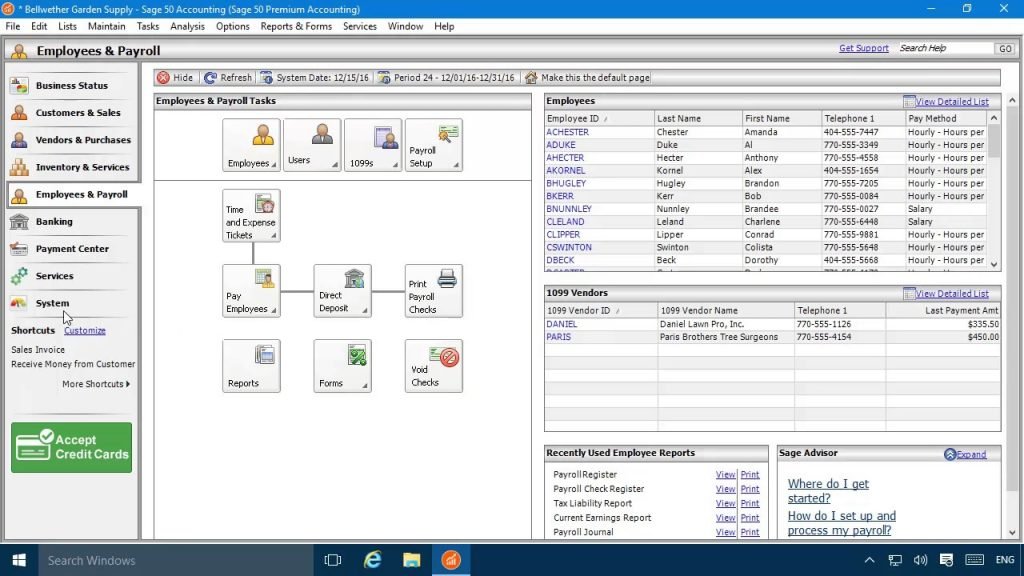Open 1099 vendor PARIS record
This screenshot has width=1024, height=576.
click(558, 337)
